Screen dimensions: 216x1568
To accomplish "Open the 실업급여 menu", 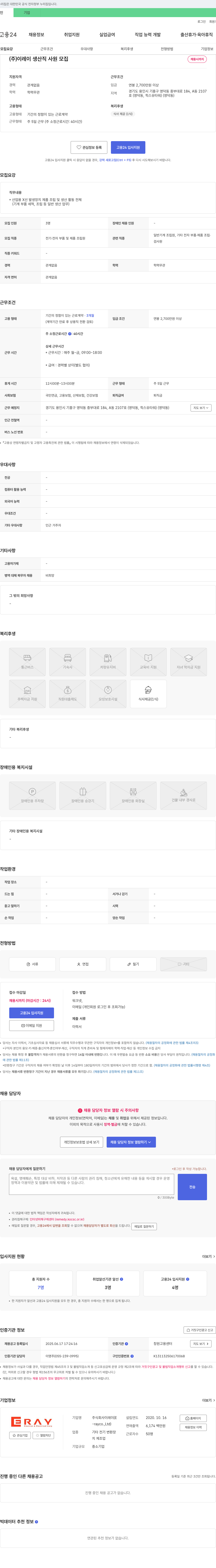I will point(107,35).
